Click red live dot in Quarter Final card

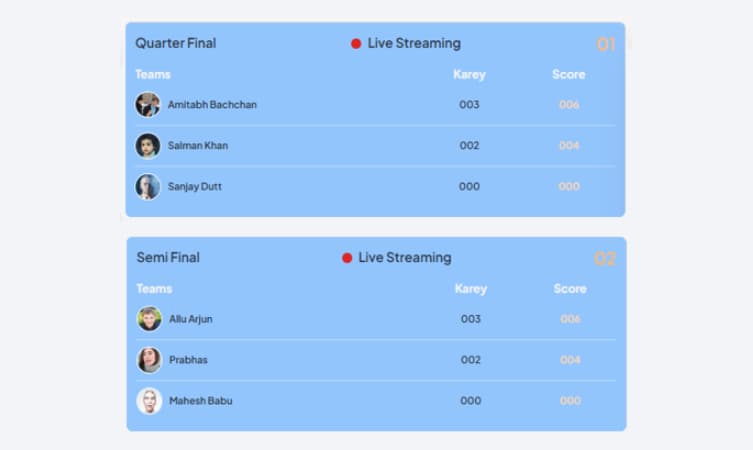click(x=356, y=44)
